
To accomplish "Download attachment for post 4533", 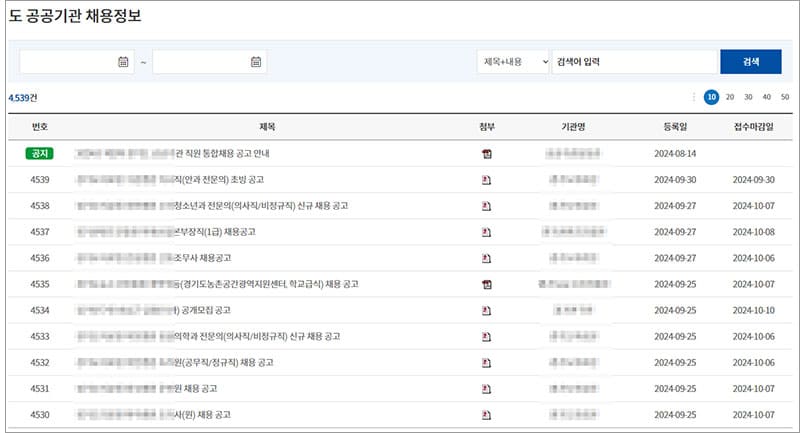I will [487, 336].
